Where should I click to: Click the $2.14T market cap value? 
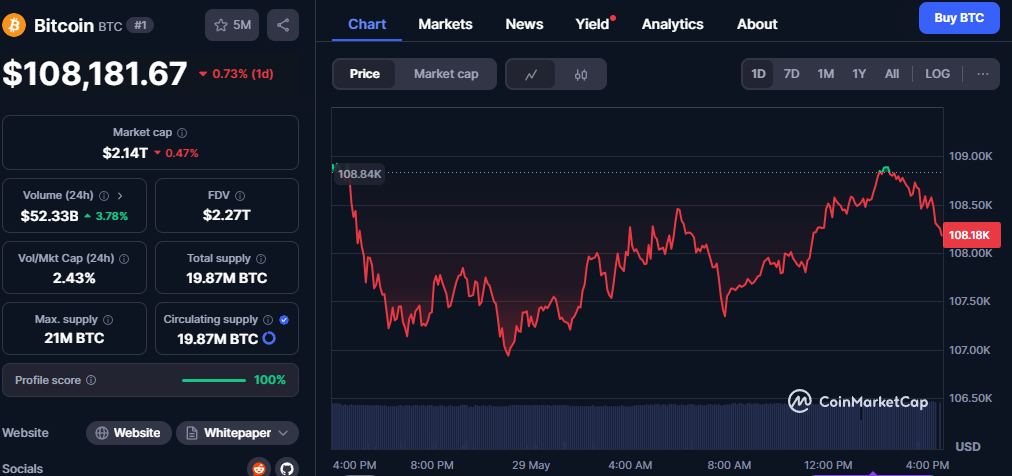pos(125,154)
